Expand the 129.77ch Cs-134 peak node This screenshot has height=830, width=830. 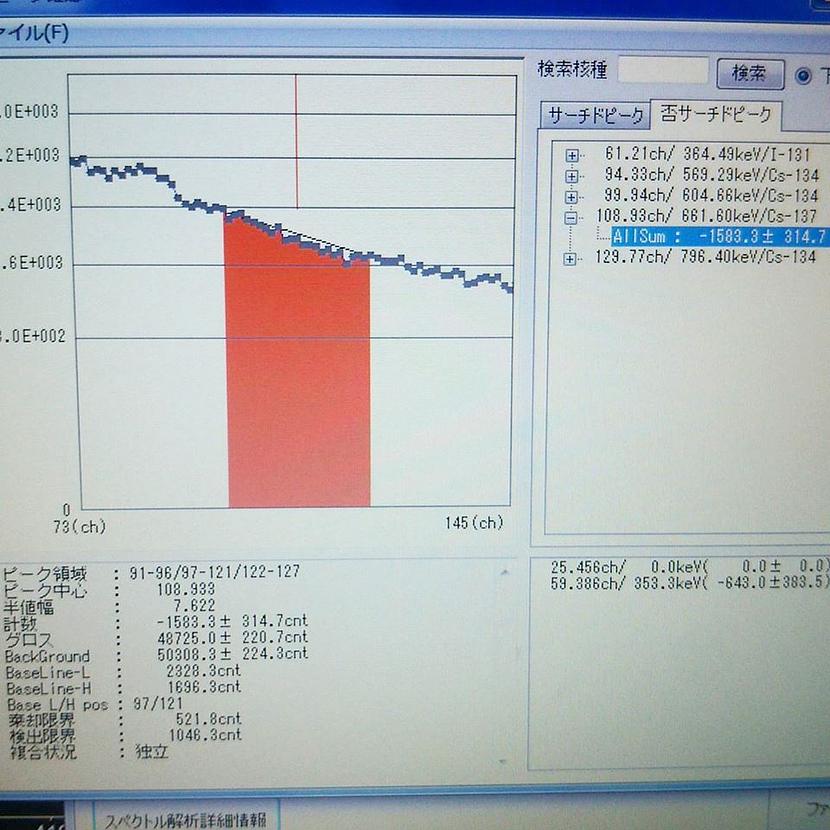[572, 259]
